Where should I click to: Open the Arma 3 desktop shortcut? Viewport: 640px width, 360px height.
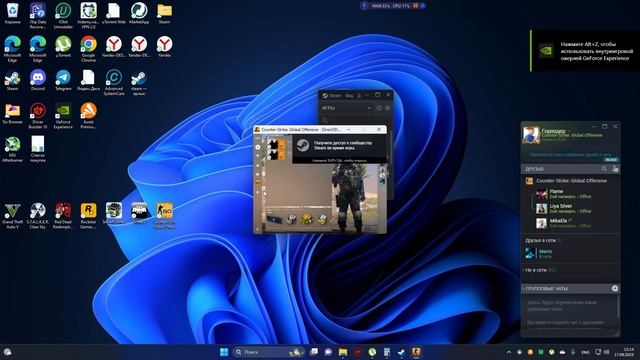tap(139, 213)
